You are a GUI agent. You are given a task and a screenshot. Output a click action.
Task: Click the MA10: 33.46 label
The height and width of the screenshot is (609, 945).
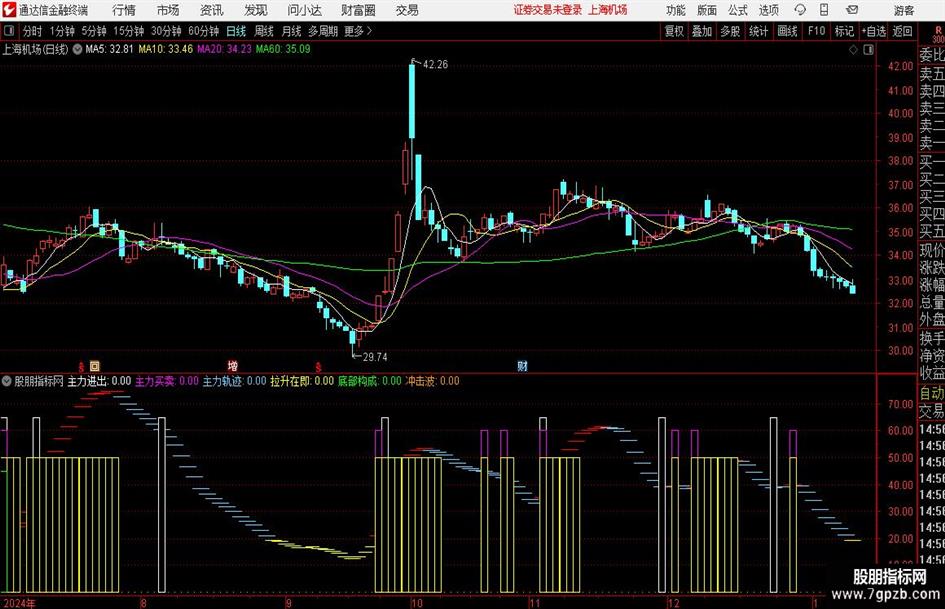tap(166, 49)
